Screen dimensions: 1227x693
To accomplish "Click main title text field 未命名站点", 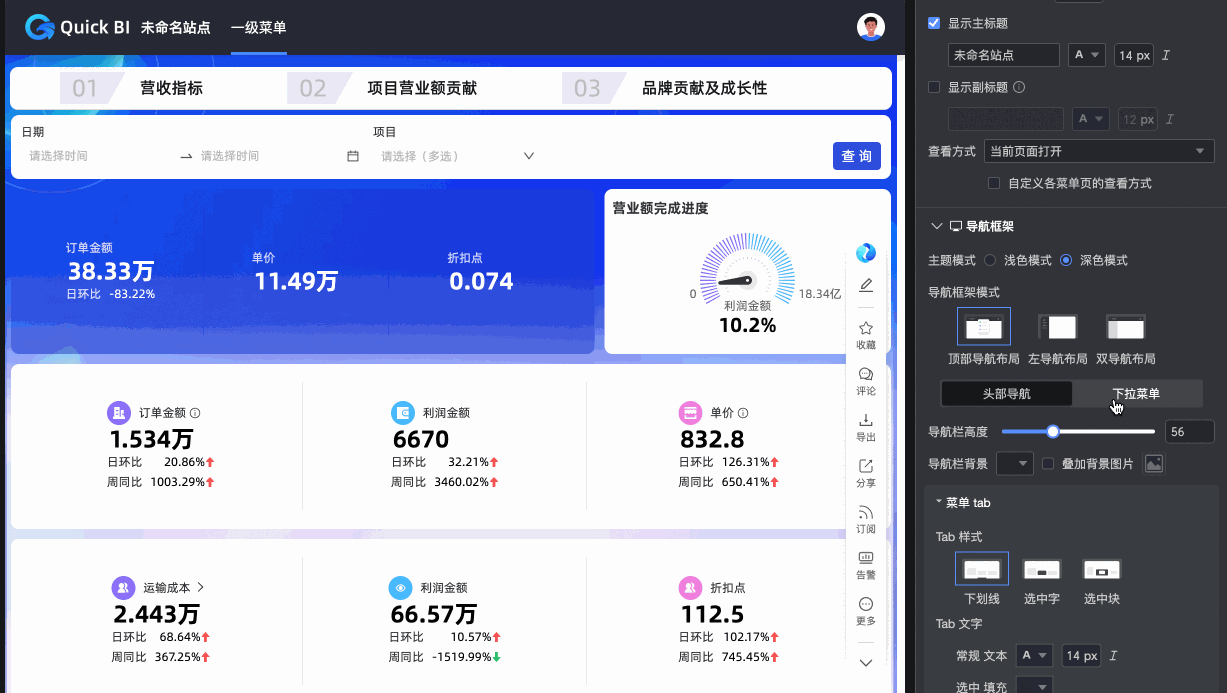I will pyautogui.click(x=1003, y=55).
